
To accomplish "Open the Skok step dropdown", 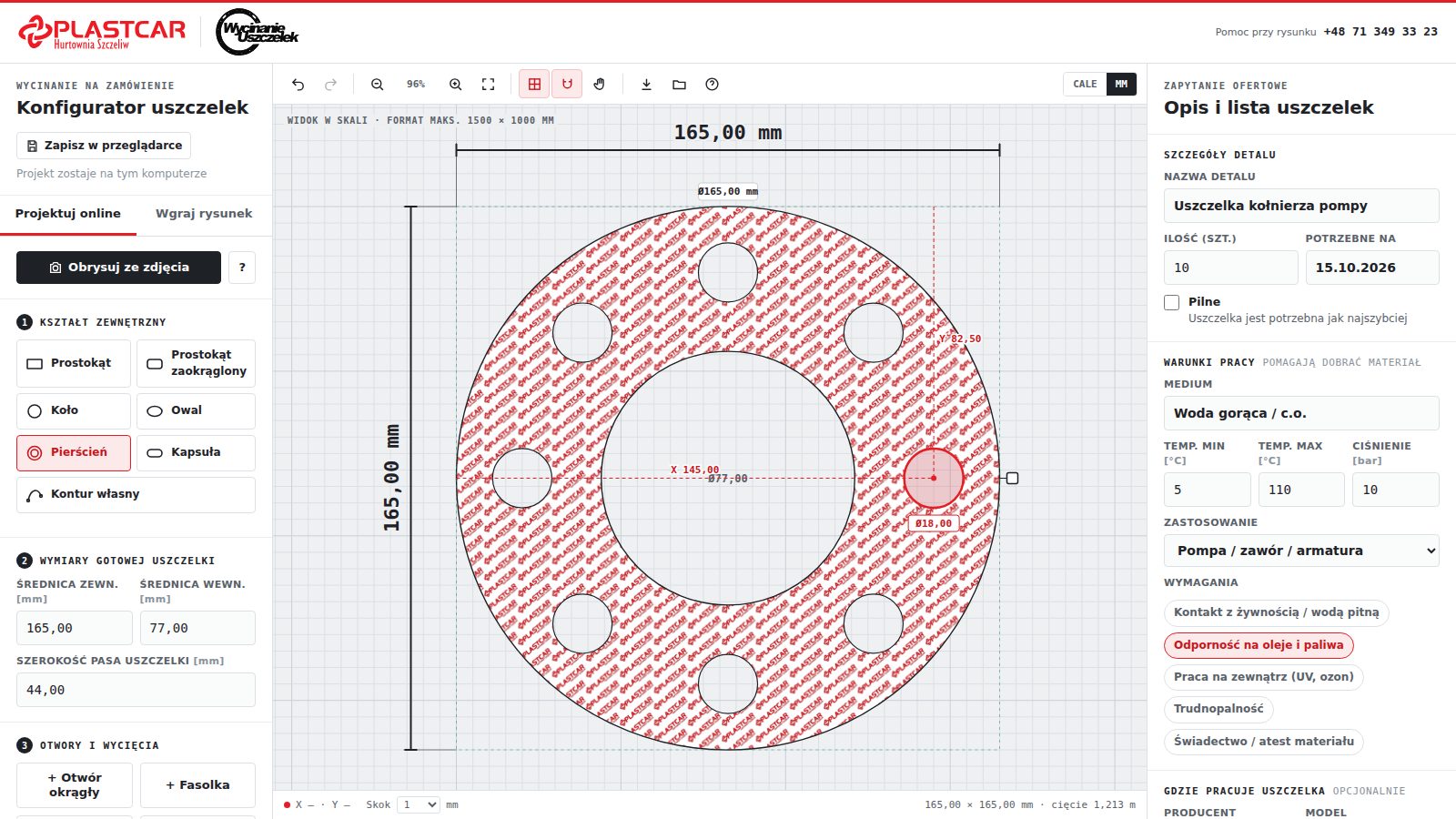I will [x=419, y=804].
